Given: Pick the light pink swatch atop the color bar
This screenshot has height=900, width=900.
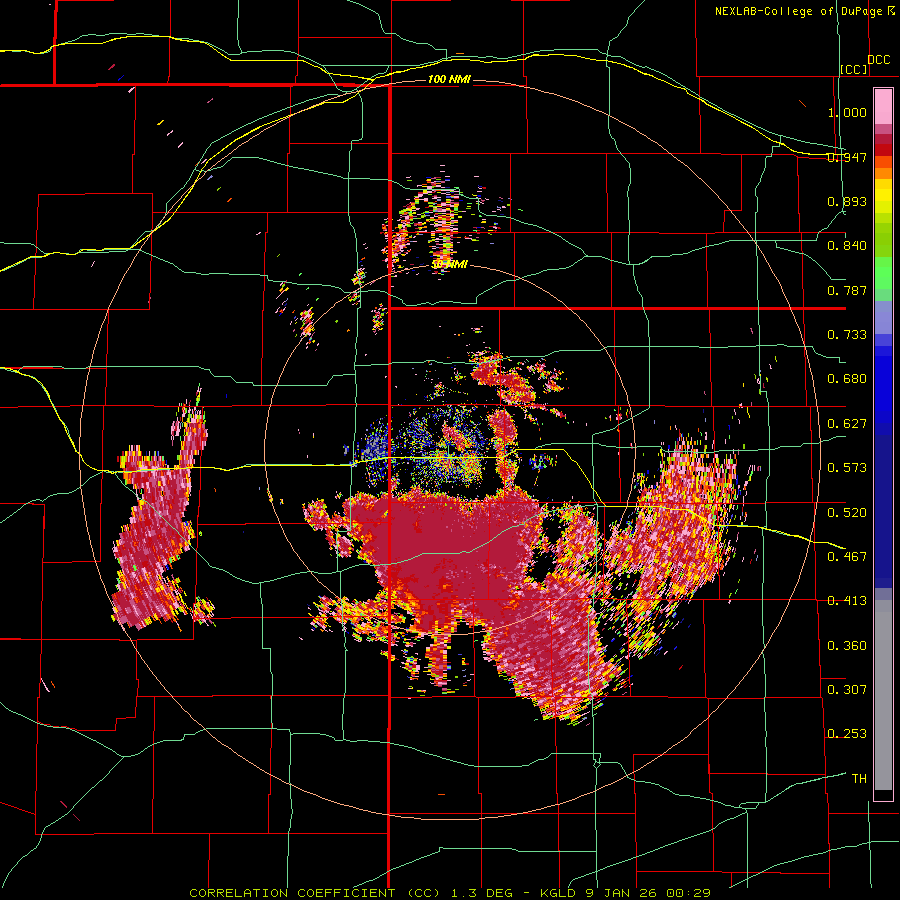Looking at the screenshot, I should [x=883, y=107].
